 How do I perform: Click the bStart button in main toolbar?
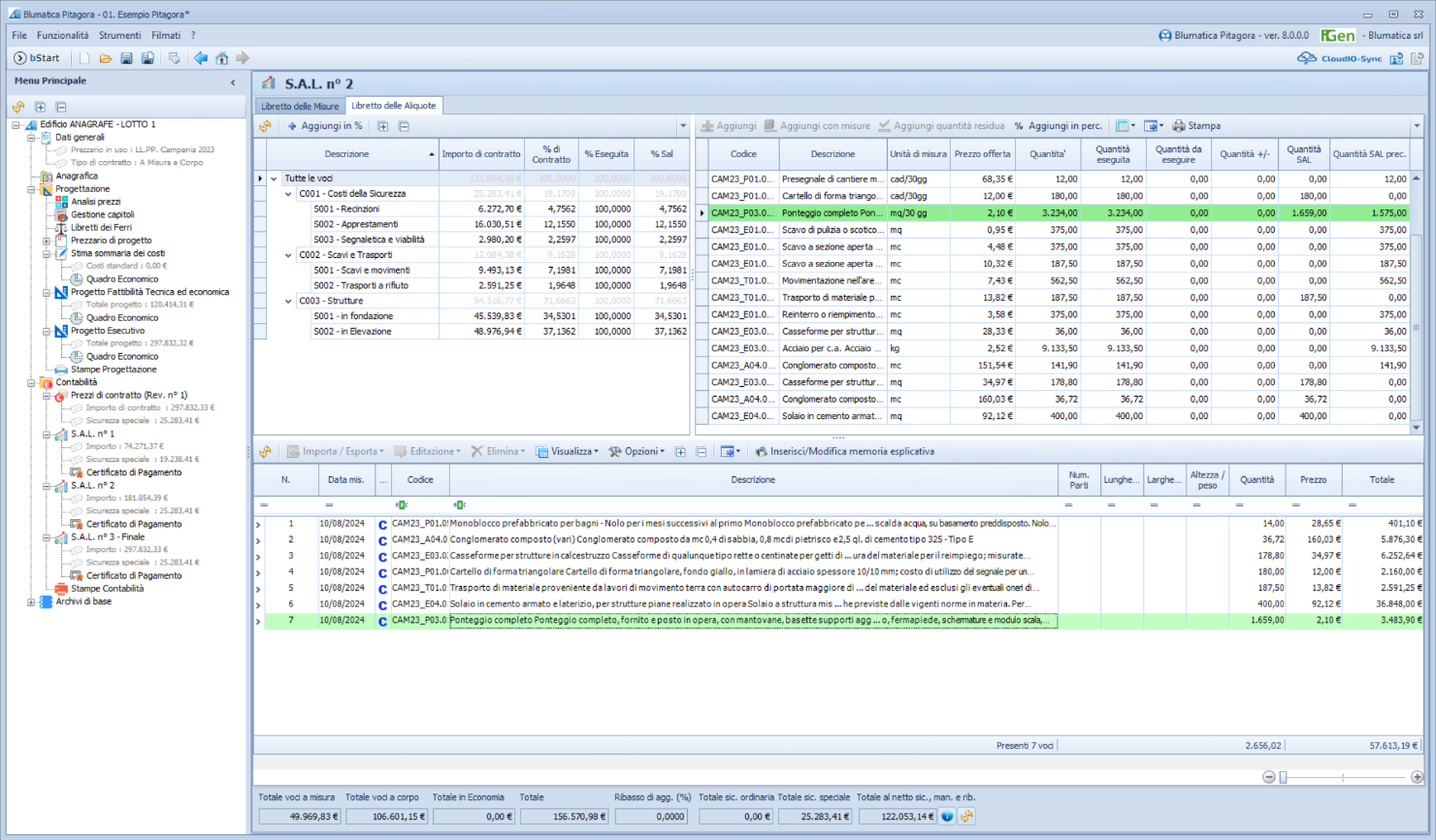tap(37, 58)
